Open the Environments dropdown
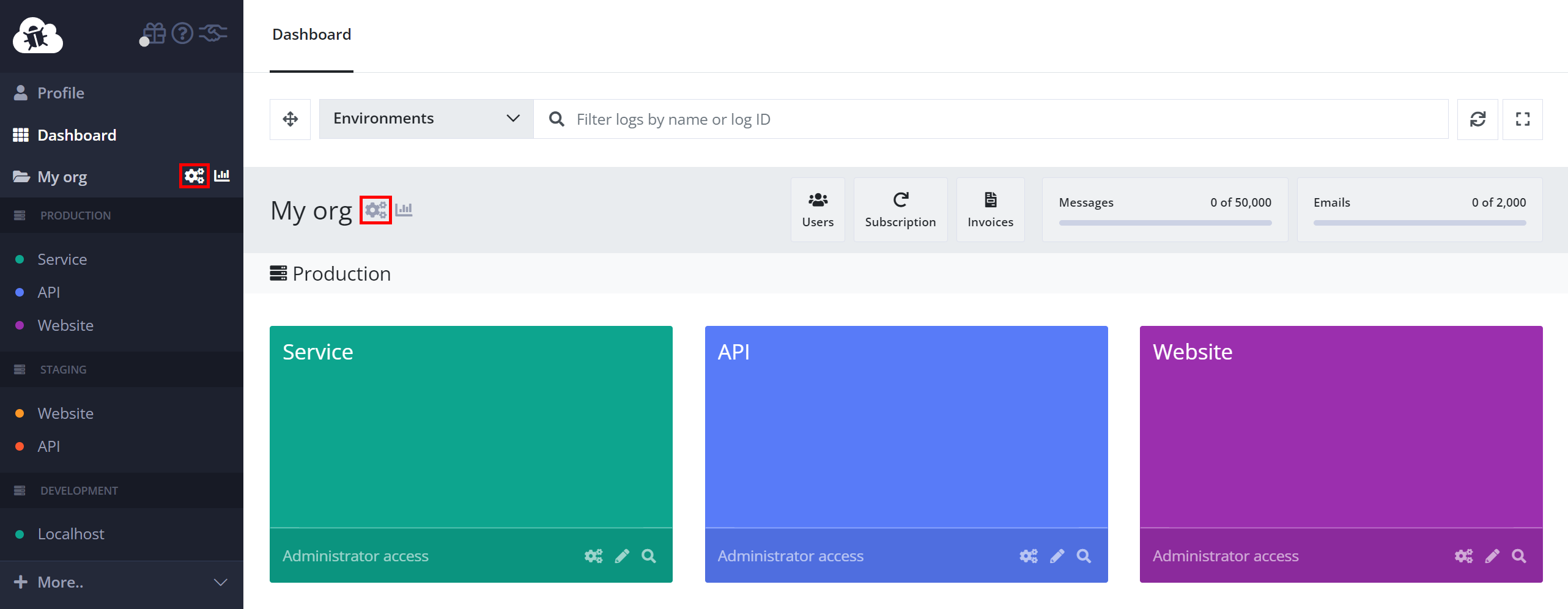Image resolution: width=1568 pixels, height=609 pixels. pos(426,119)
